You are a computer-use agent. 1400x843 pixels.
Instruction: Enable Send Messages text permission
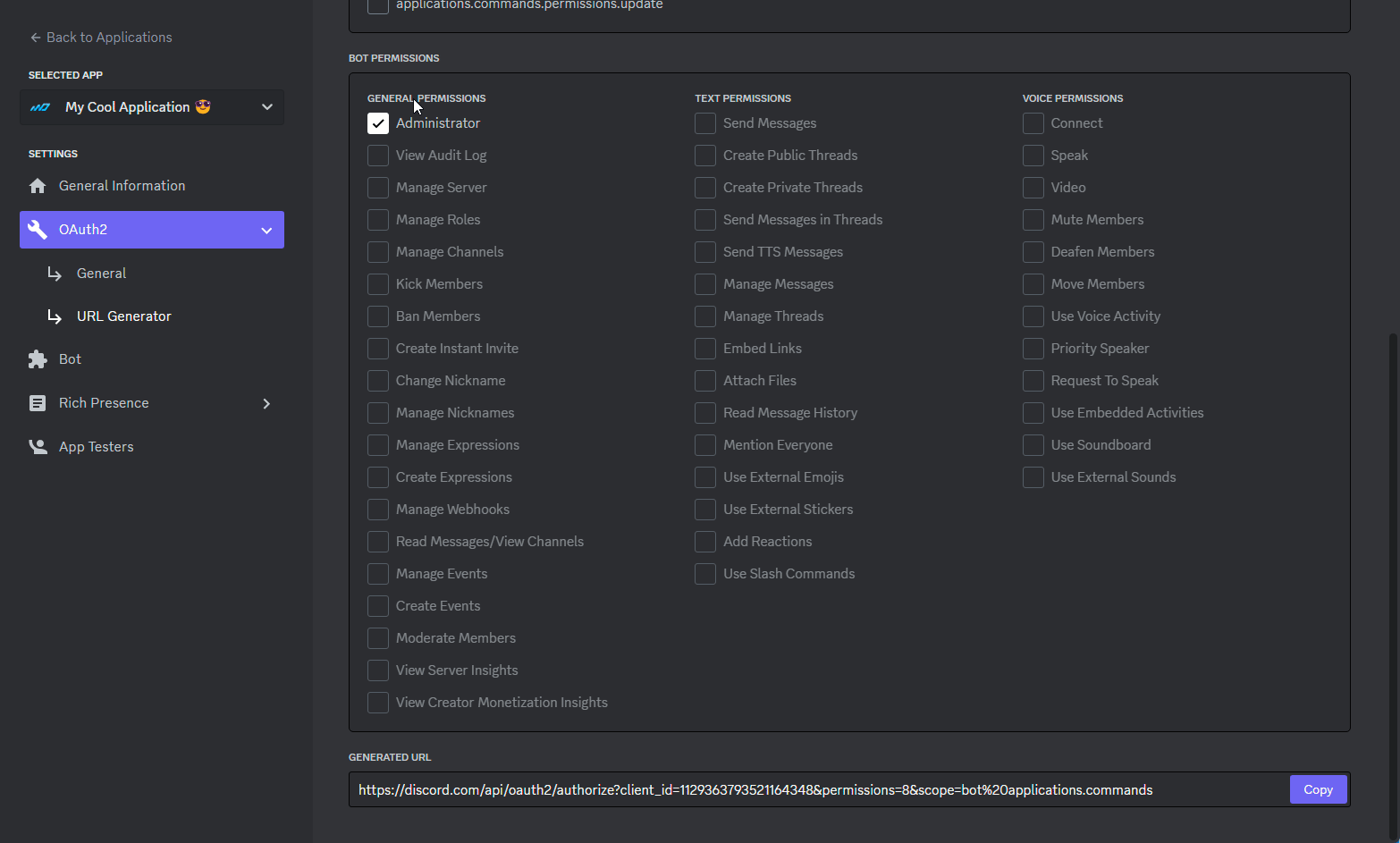point(705,123)
